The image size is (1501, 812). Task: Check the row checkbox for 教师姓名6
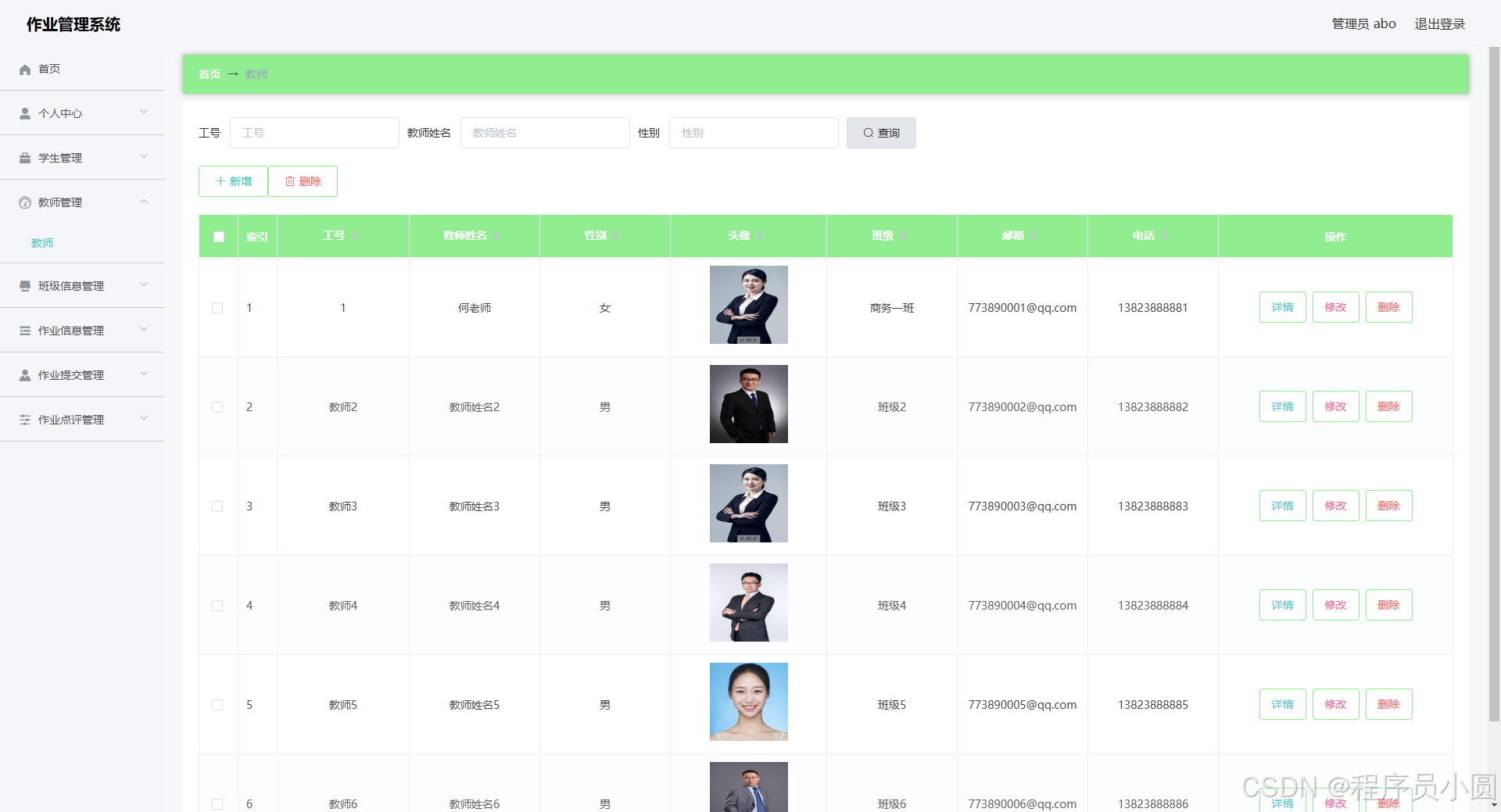(217, 804)
